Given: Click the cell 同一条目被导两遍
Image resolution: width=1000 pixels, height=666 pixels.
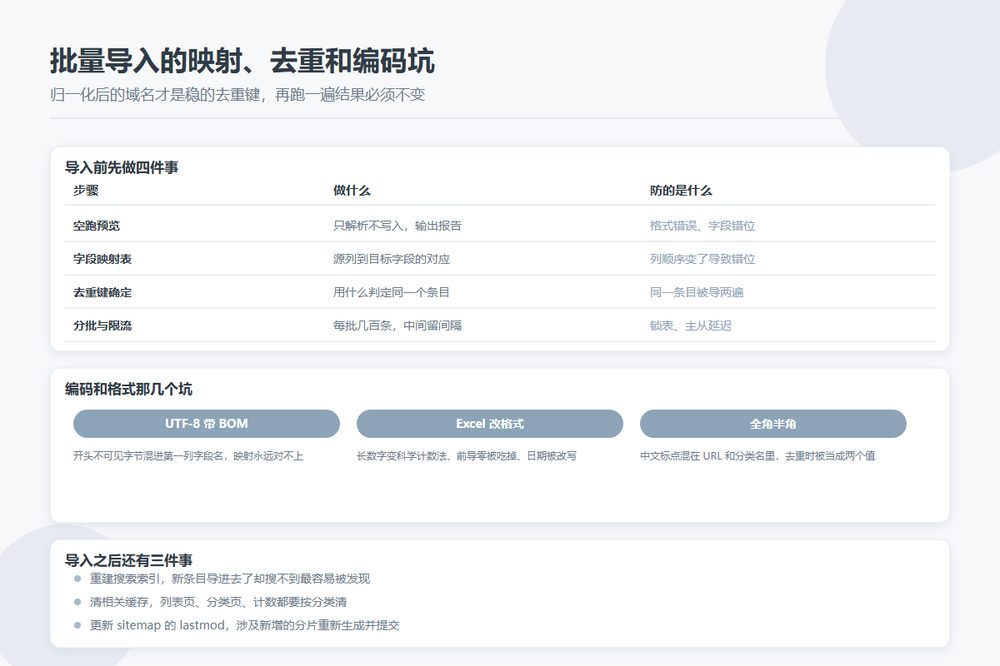Looking at the screenshot, I should [696, 292].
